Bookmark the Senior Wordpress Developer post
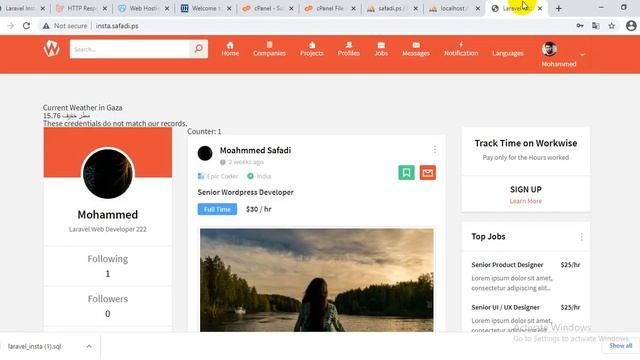This screenshot has width=640, height=360. click(407, 172)
